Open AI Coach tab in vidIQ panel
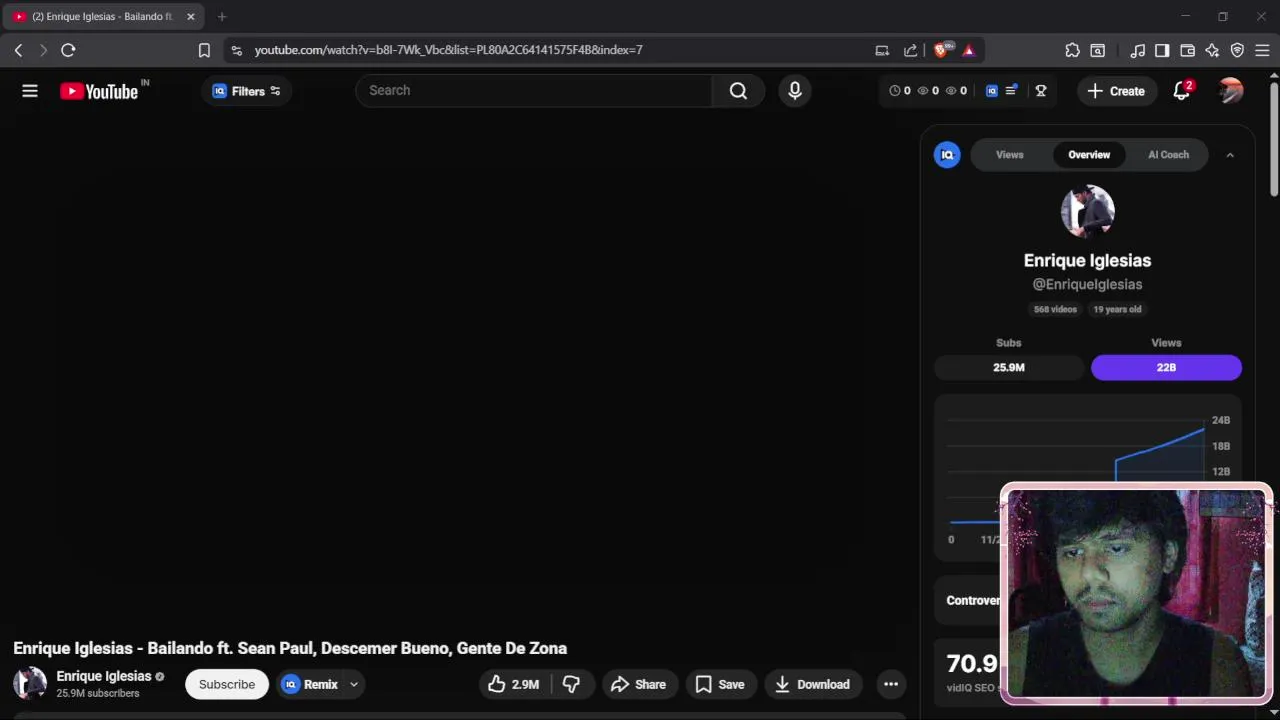The width and height of the screenshot is (1280, 720). pos(1168,155)
